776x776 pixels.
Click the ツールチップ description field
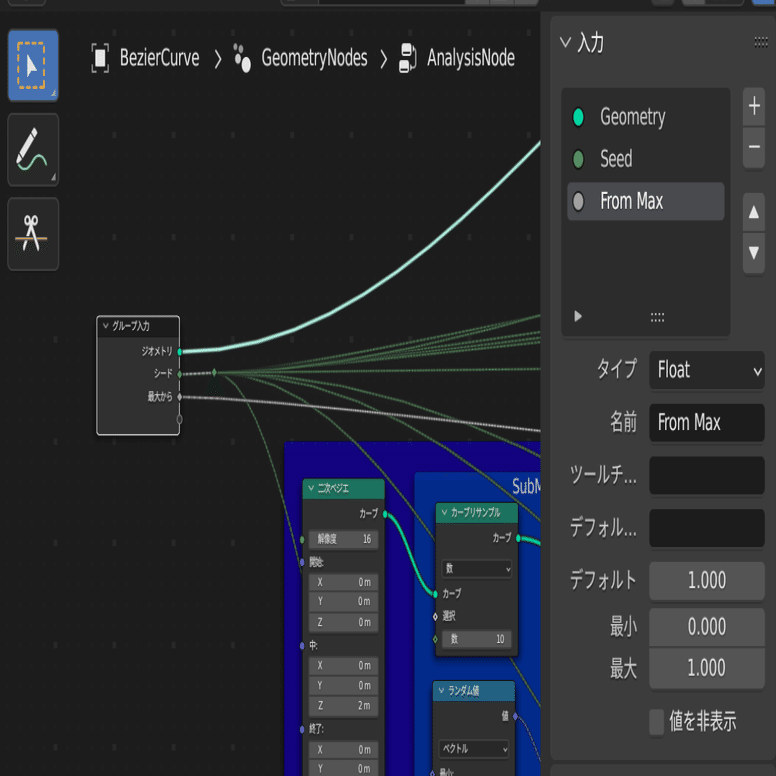[707, 476]
